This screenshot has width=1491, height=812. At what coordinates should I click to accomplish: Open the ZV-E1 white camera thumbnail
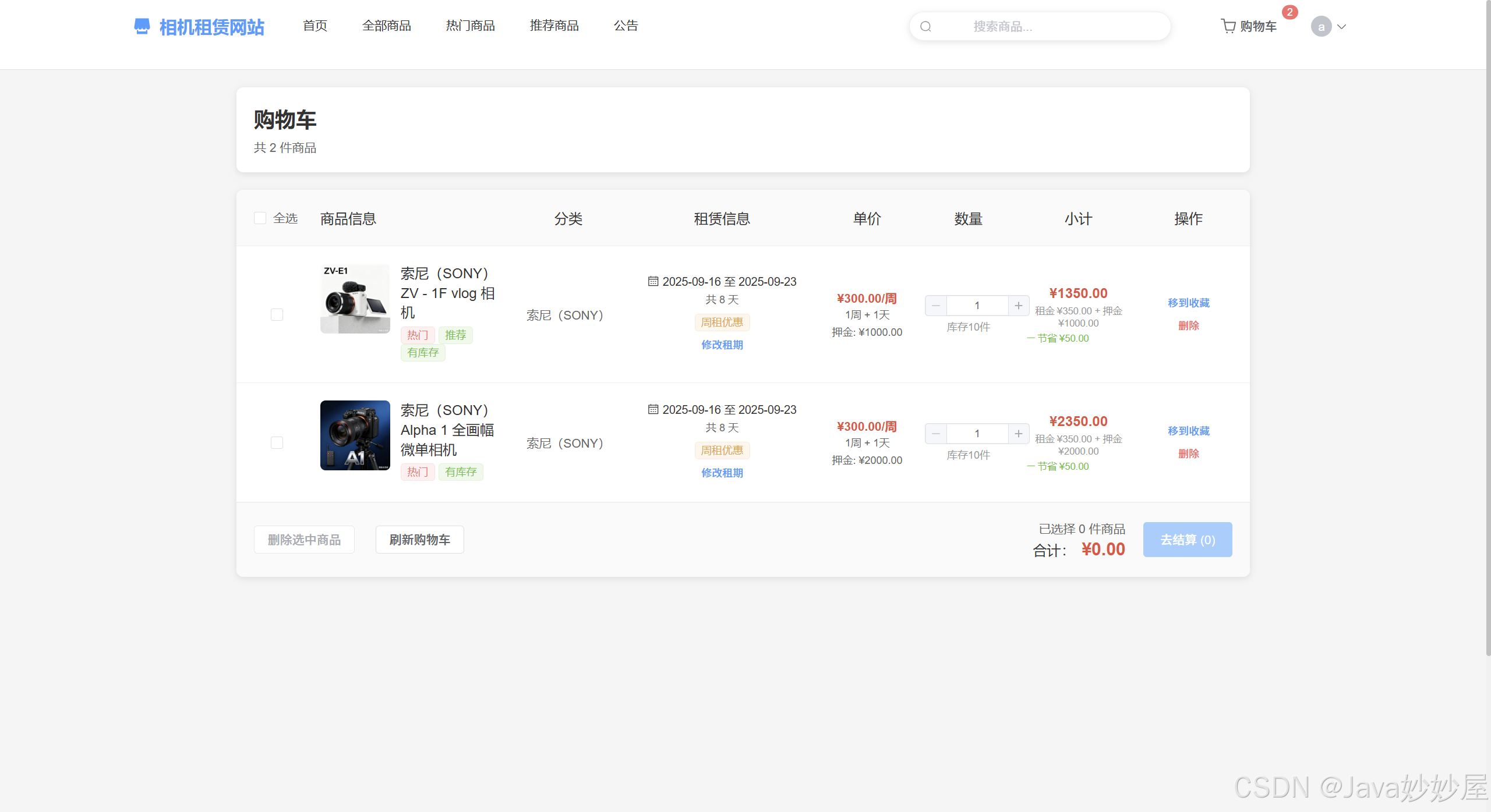click(355, 299)
